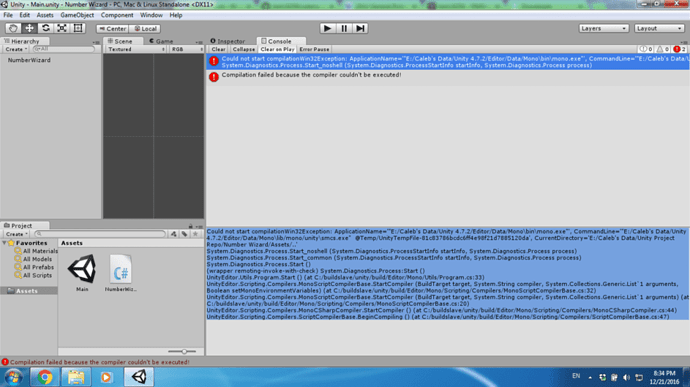Open the Layout dropdown

659,28
